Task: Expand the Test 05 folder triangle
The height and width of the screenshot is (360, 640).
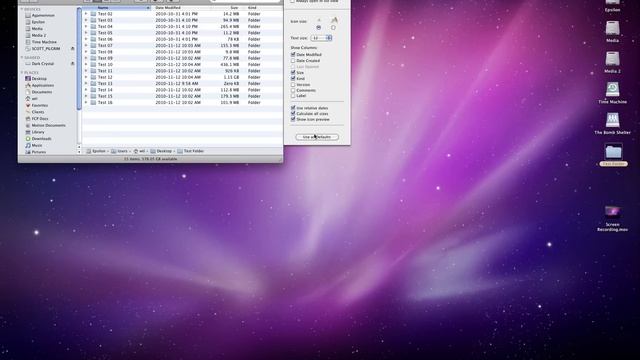Action: pyautogui.click(x=86, y=33)
